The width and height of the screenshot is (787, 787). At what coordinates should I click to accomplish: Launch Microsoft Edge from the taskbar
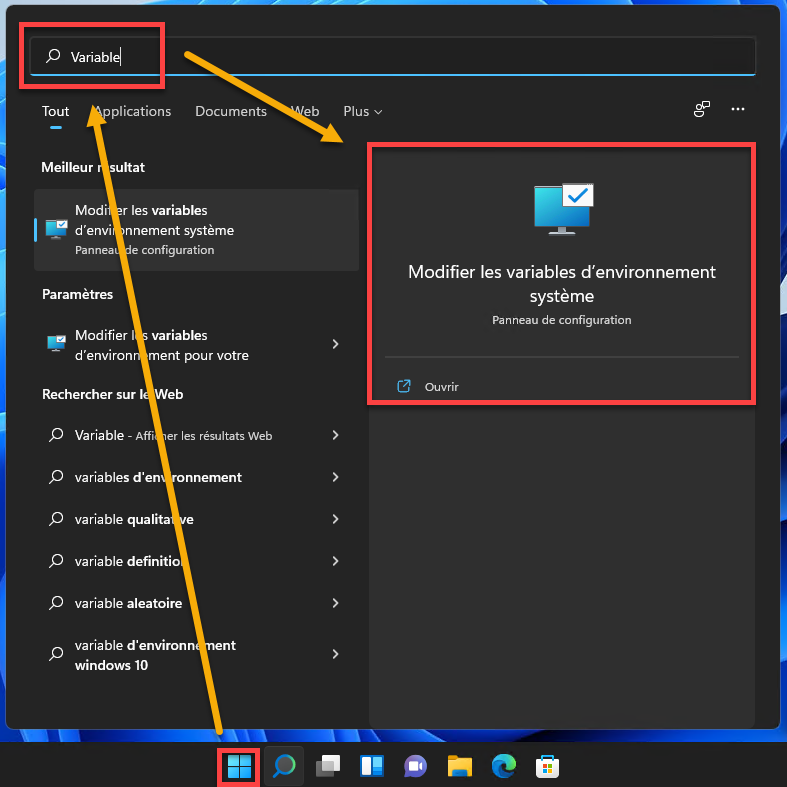click(503, 766)
